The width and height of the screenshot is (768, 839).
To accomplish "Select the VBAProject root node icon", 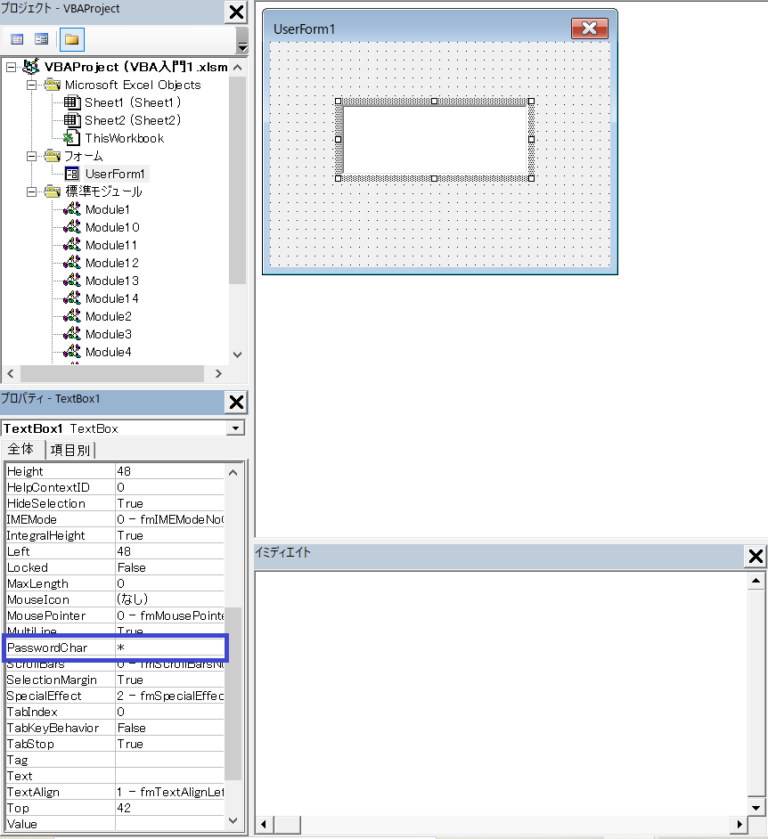I will pyautogui.click(x=31, y=67).
